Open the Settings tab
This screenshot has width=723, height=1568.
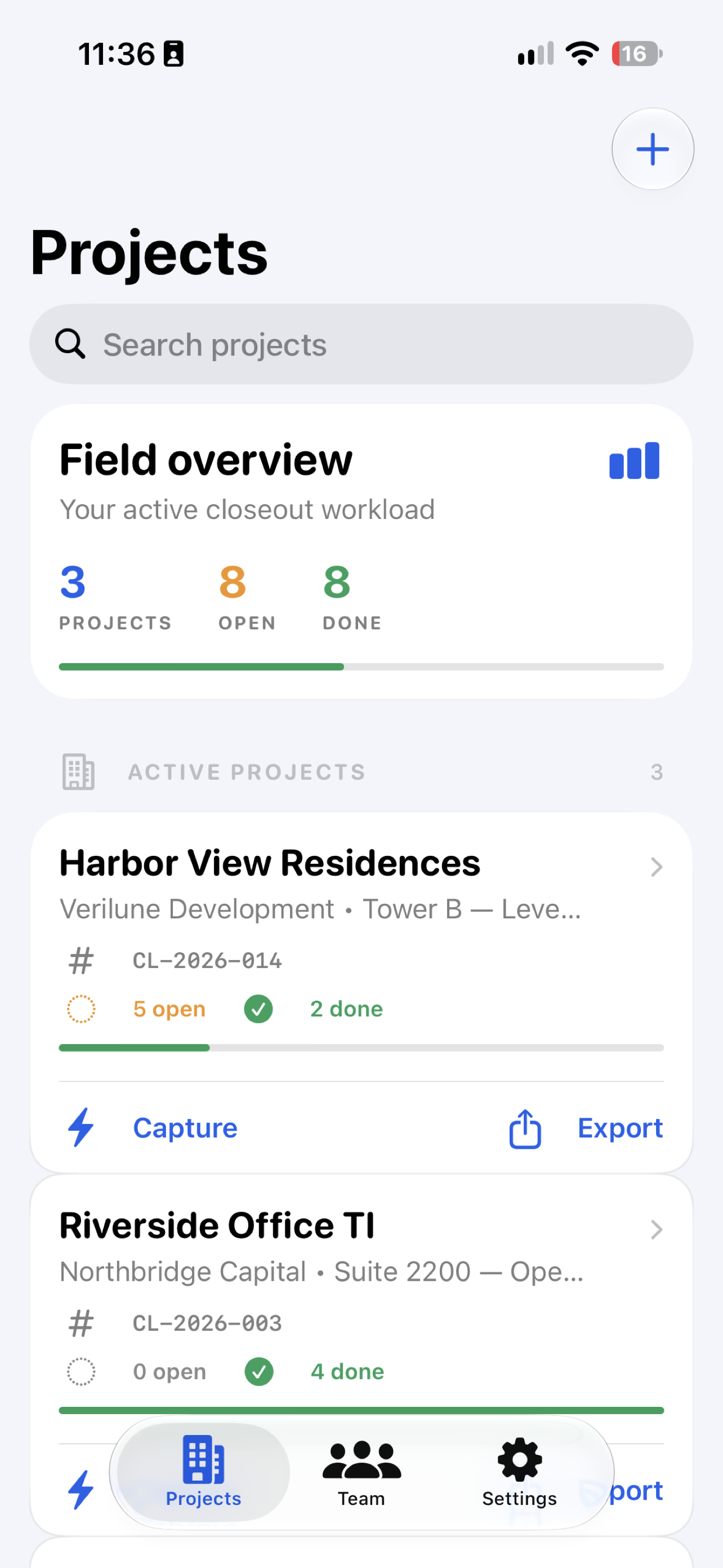pyautogui.click(x=519, y=1472)
